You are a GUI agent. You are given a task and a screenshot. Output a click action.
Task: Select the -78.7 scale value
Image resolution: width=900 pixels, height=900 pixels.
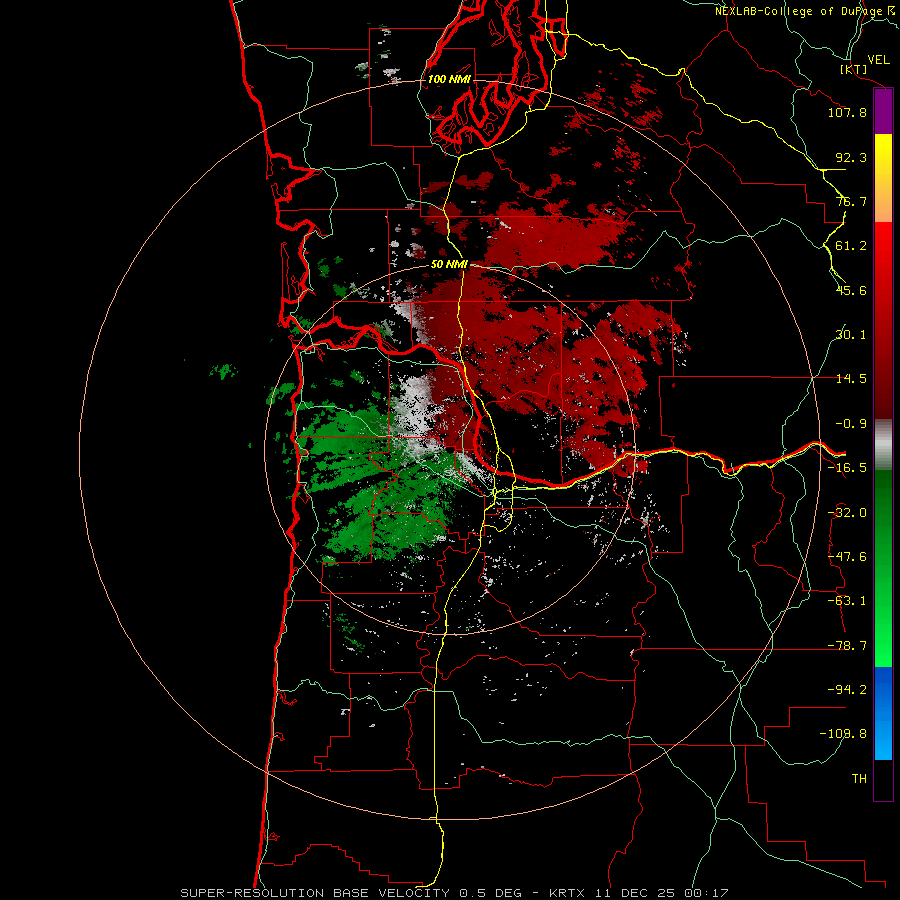pos(847,646)
